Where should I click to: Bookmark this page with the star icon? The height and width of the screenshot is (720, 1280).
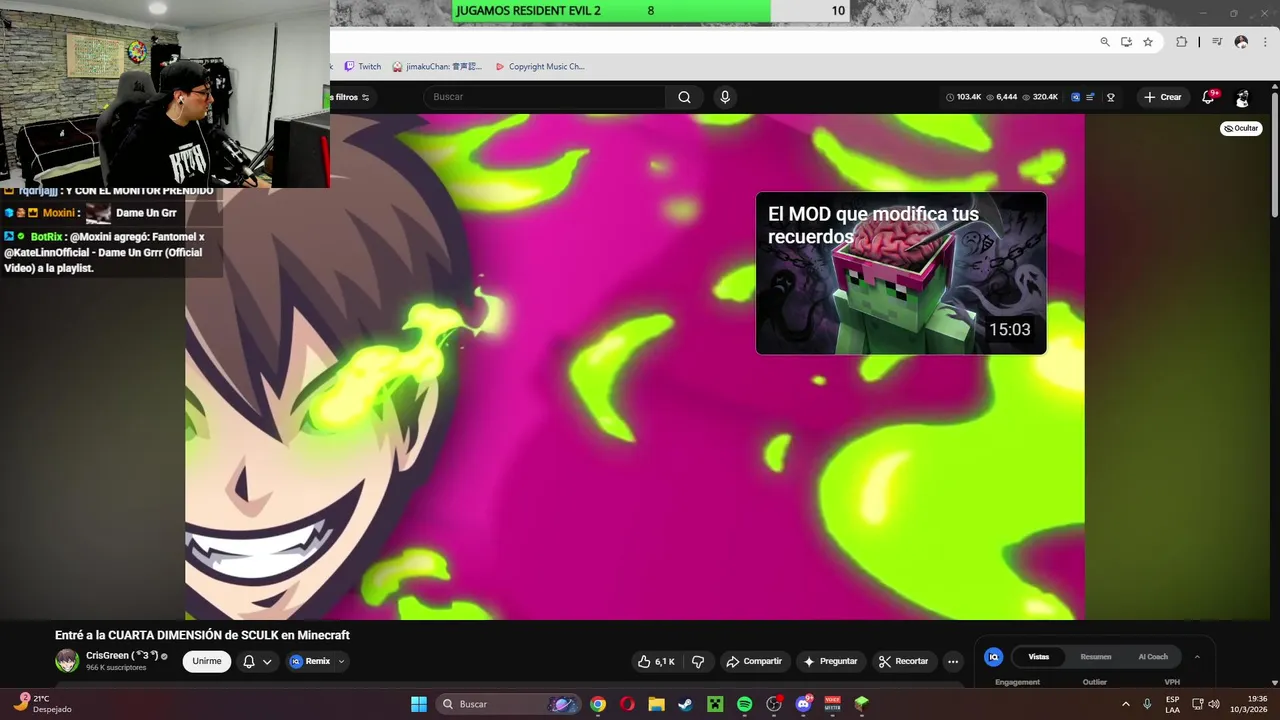pyautogui.click(x=1148, y=42)
